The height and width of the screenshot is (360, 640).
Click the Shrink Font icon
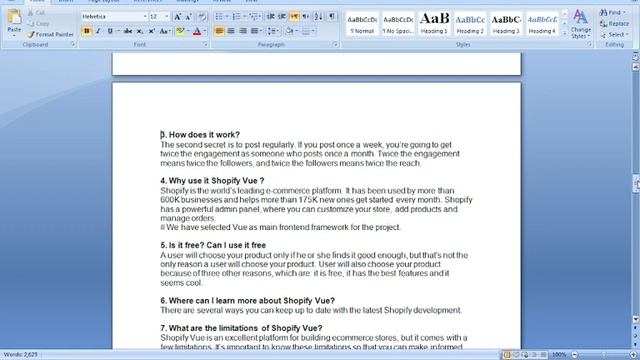(x=189, y=17)
